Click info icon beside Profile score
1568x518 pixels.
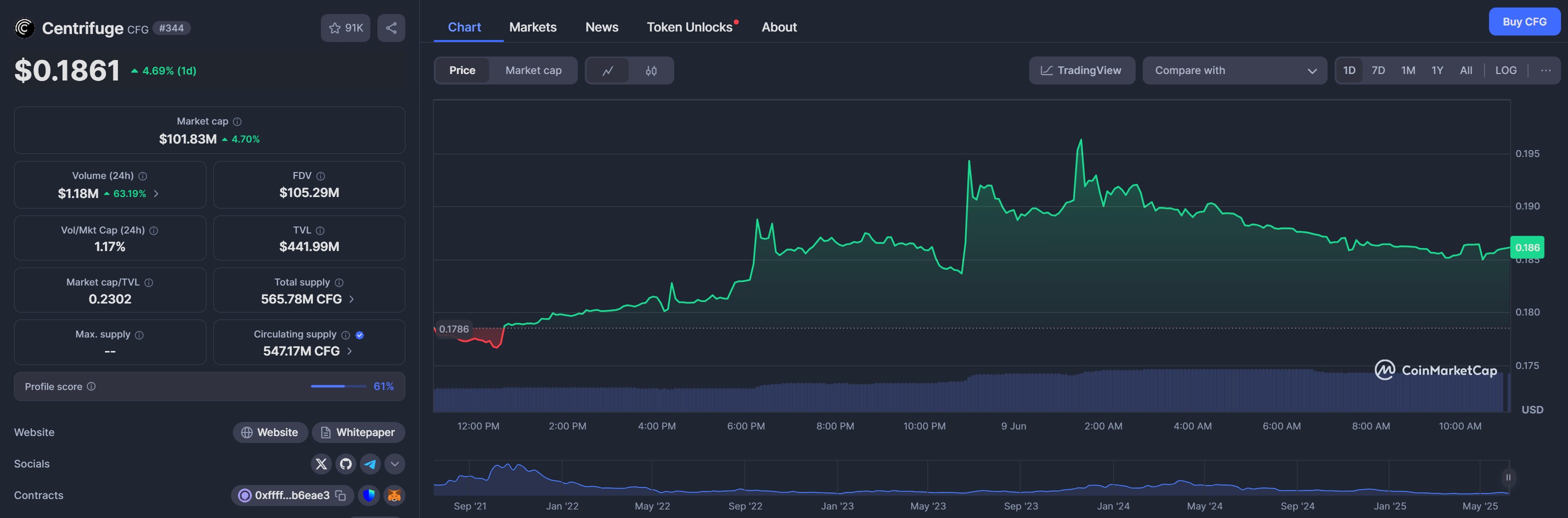coord(91,386)
